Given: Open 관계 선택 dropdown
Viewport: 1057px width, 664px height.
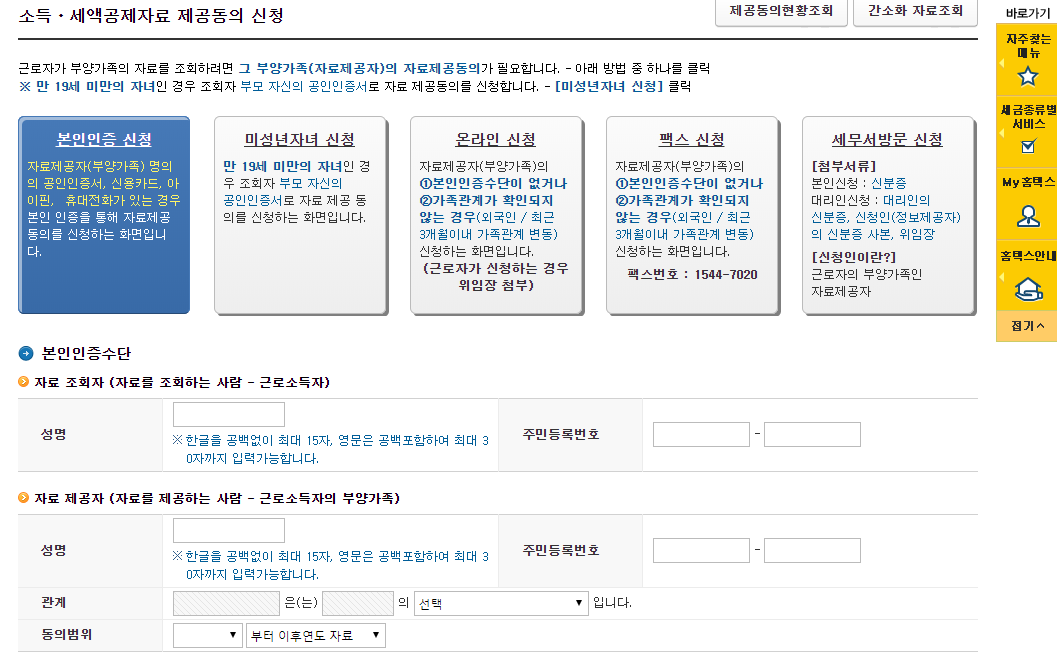Looking at the screenshot, I should click(x=501, y=603).
